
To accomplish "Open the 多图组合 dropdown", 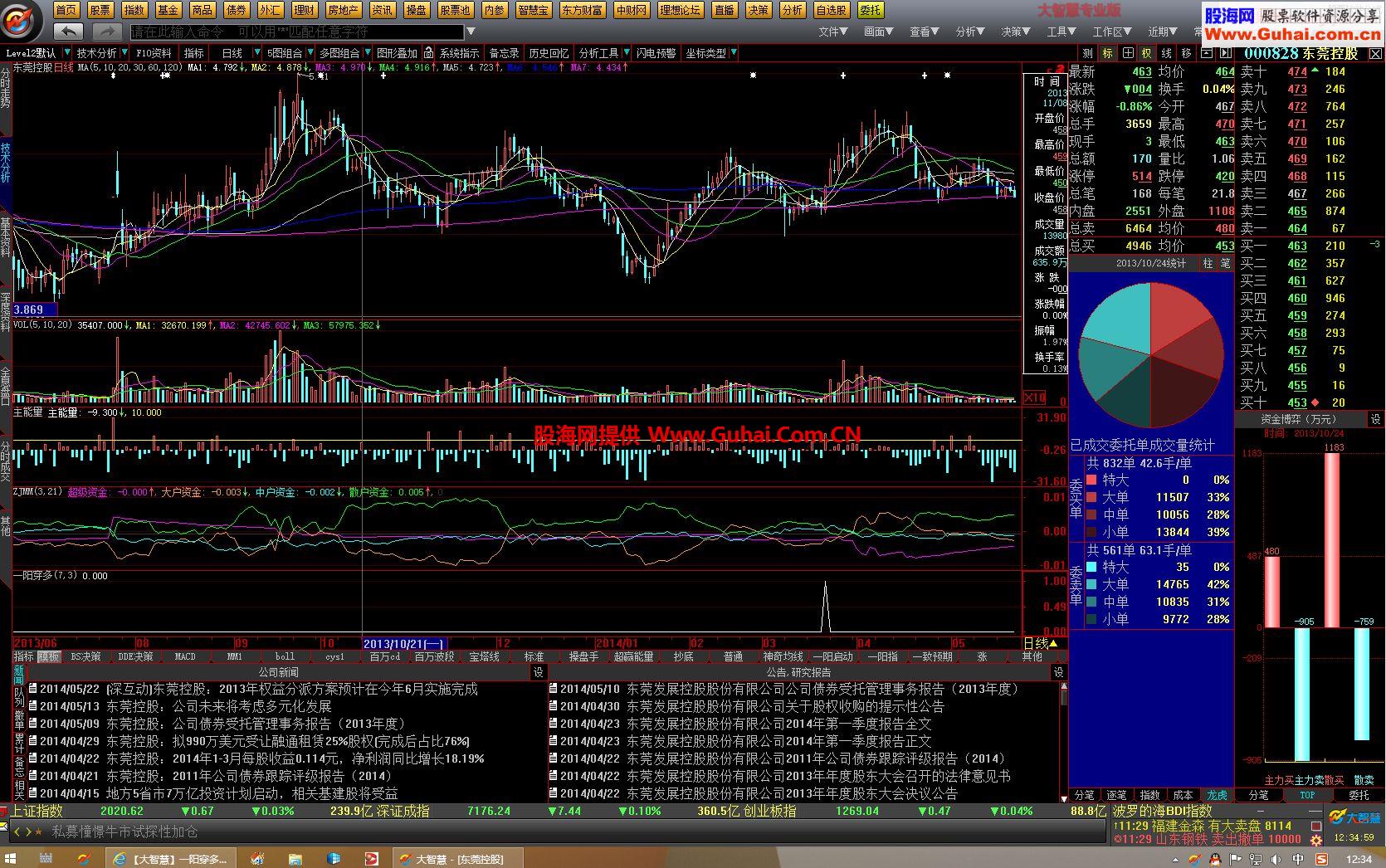I will [367, 53].
